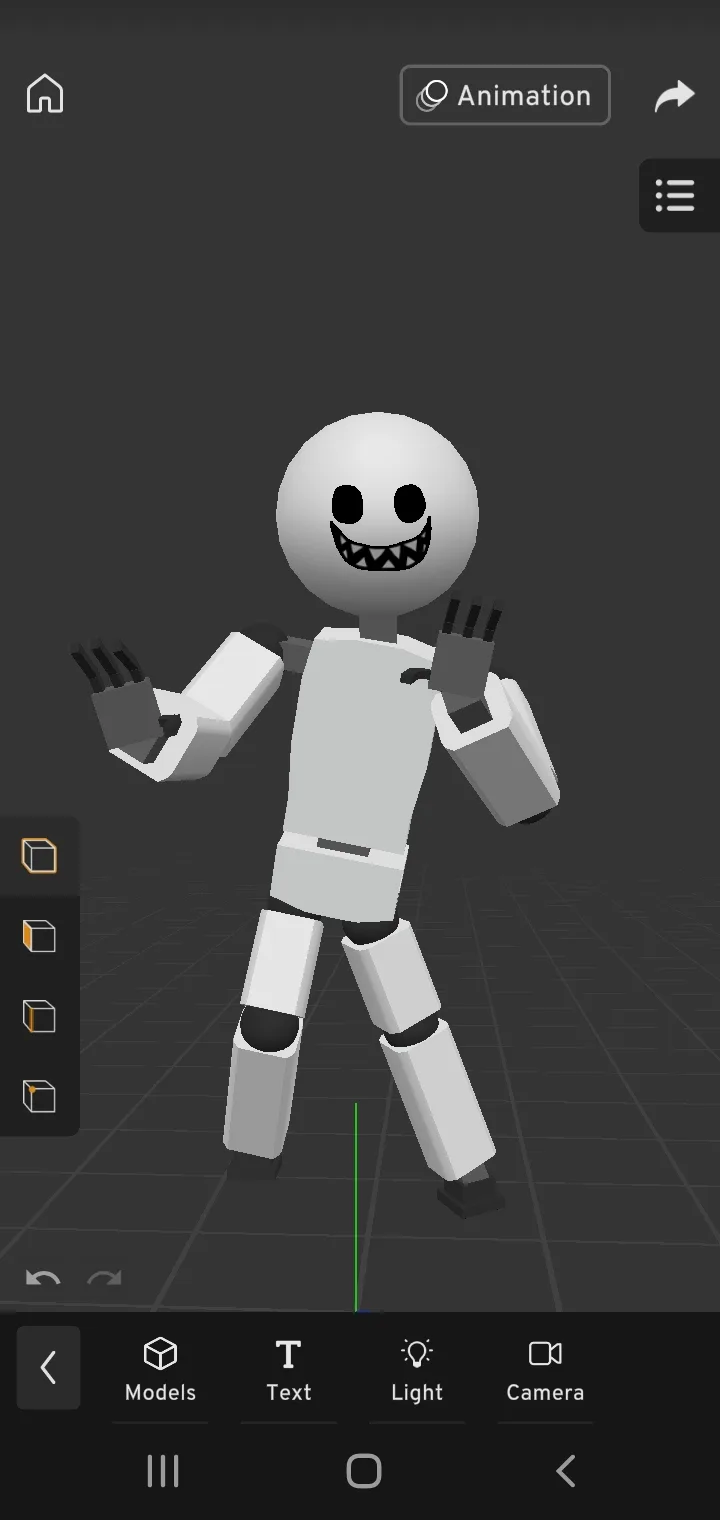This screenshot has width=720, height=1520.
Task: Add a Light to the scene
Action: 417,1370
